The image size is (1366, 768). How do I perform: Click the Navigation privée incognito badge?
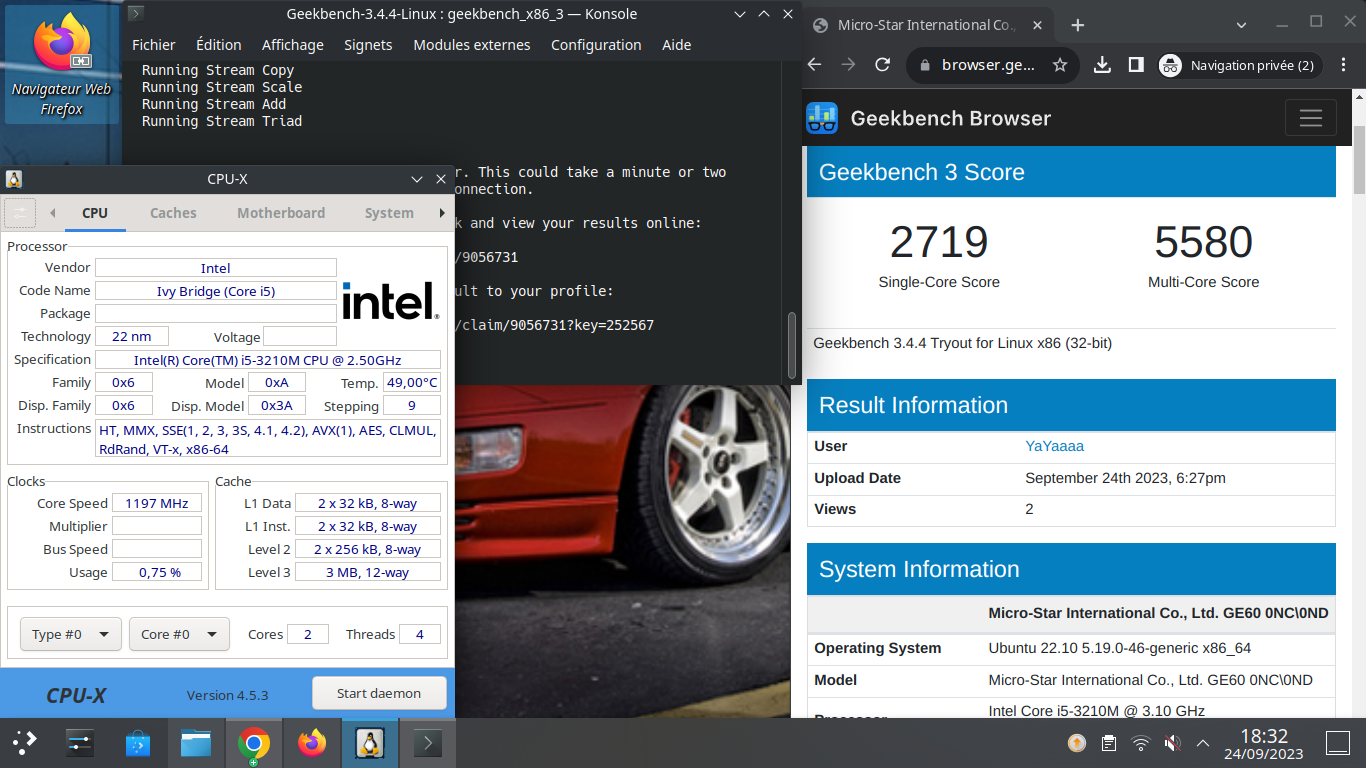pyautogui.click(x=1240, y=65)
